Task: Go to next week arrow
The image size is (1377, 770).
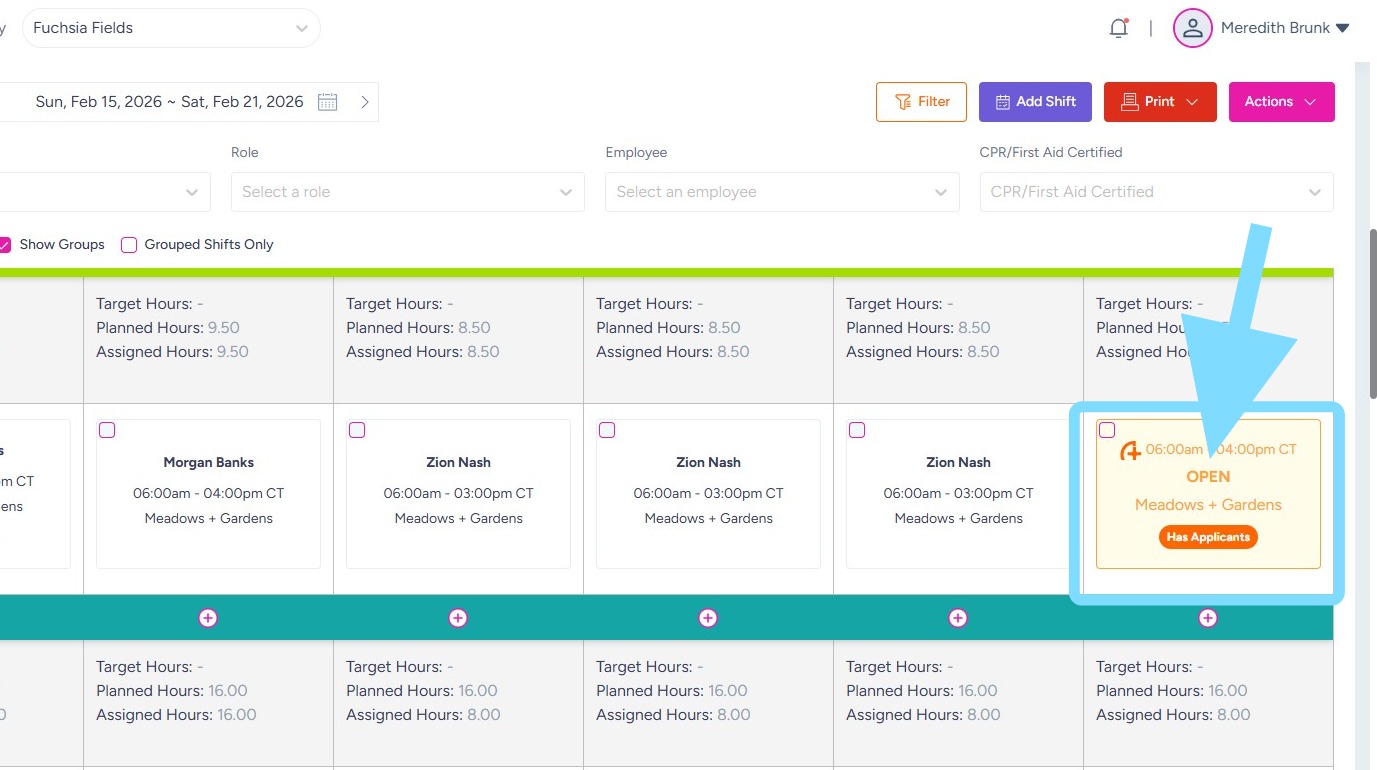Action: coord(365,102)
